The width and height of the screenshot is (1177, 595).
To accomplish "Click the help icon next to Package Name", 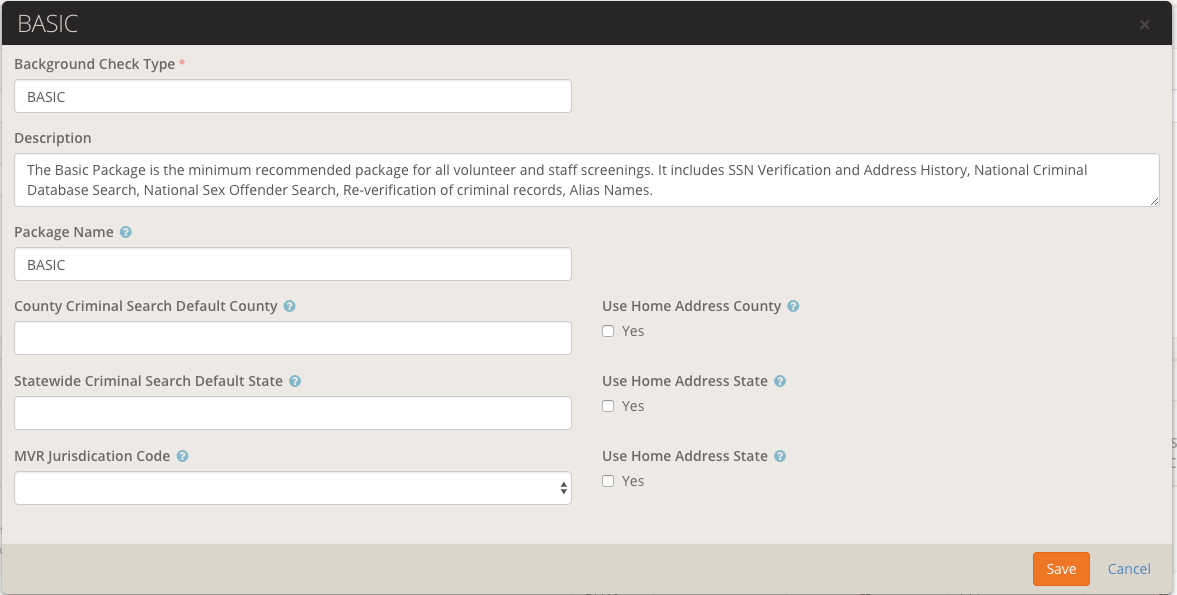I will (x=126, y=232).
